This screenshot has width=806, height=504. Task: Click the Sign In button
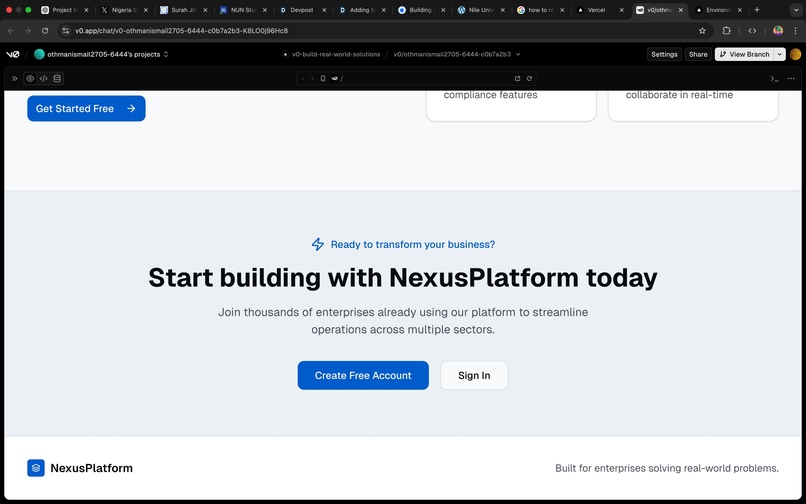point(474,375)
